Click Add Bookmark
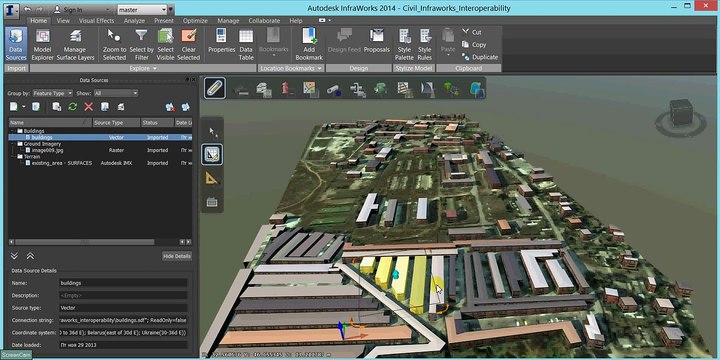The height and width of the screenshot is (360, 720). pyautogui.click(x=309, y=45)
